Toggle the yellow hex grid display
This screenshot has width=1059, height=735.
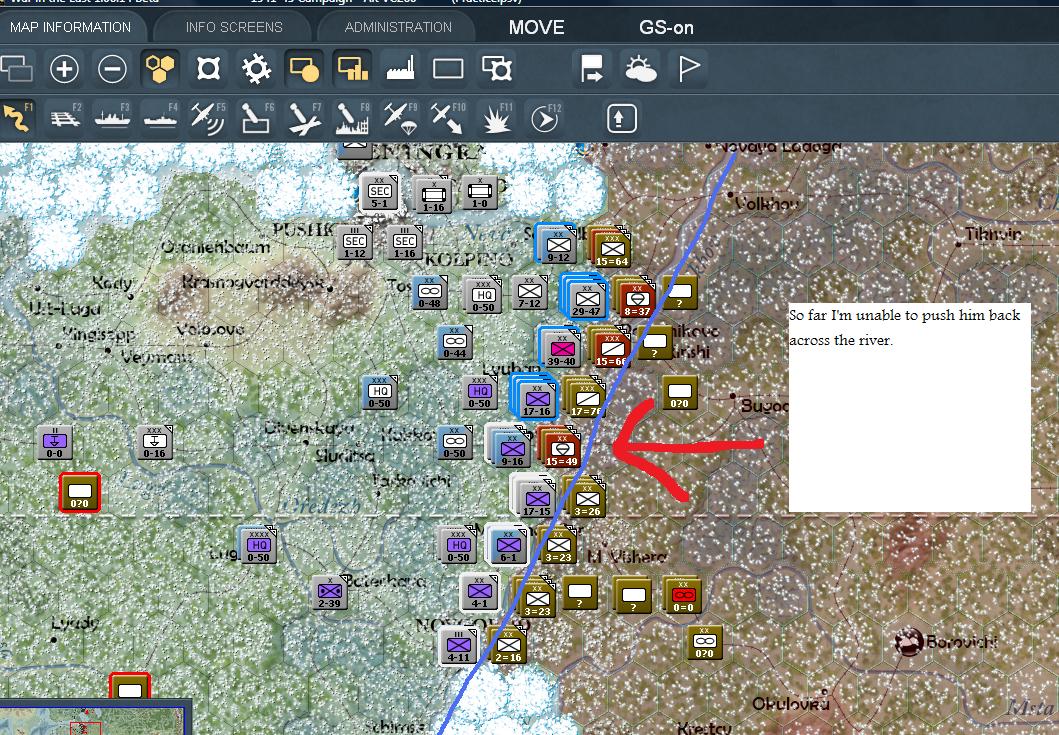(160, 68)
